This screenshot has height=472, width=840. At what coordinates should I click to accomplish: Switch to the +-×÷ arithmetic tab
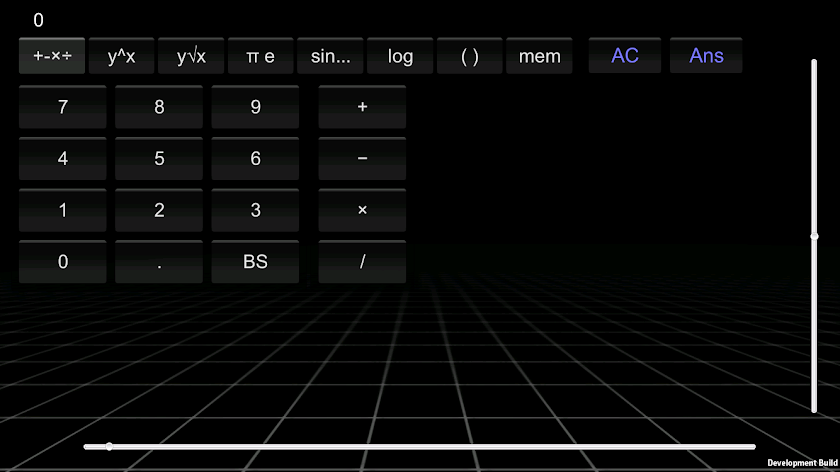pos(52,56)
